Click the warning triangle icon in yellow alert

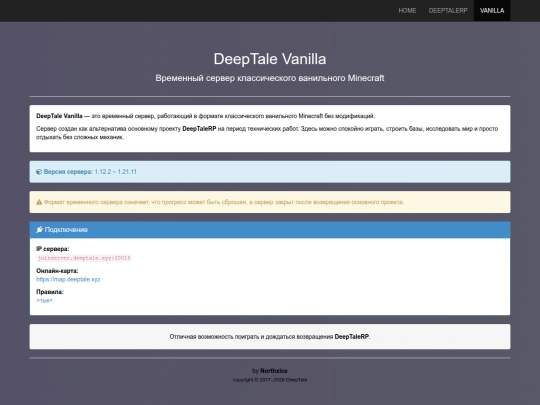(39, 202)
